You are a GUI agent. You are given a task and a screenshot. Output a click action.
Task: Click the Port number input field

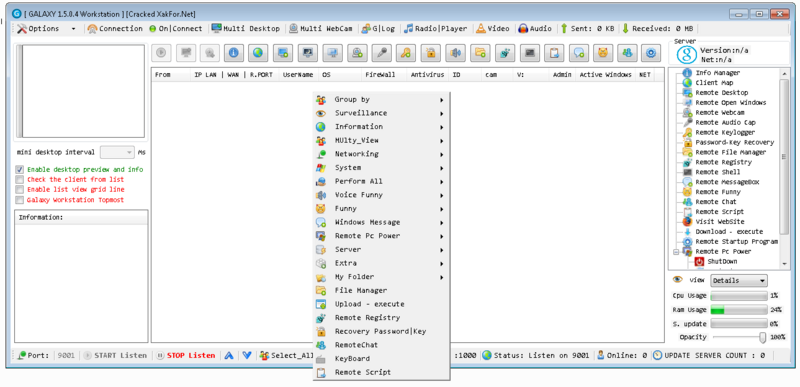[65, 355]
